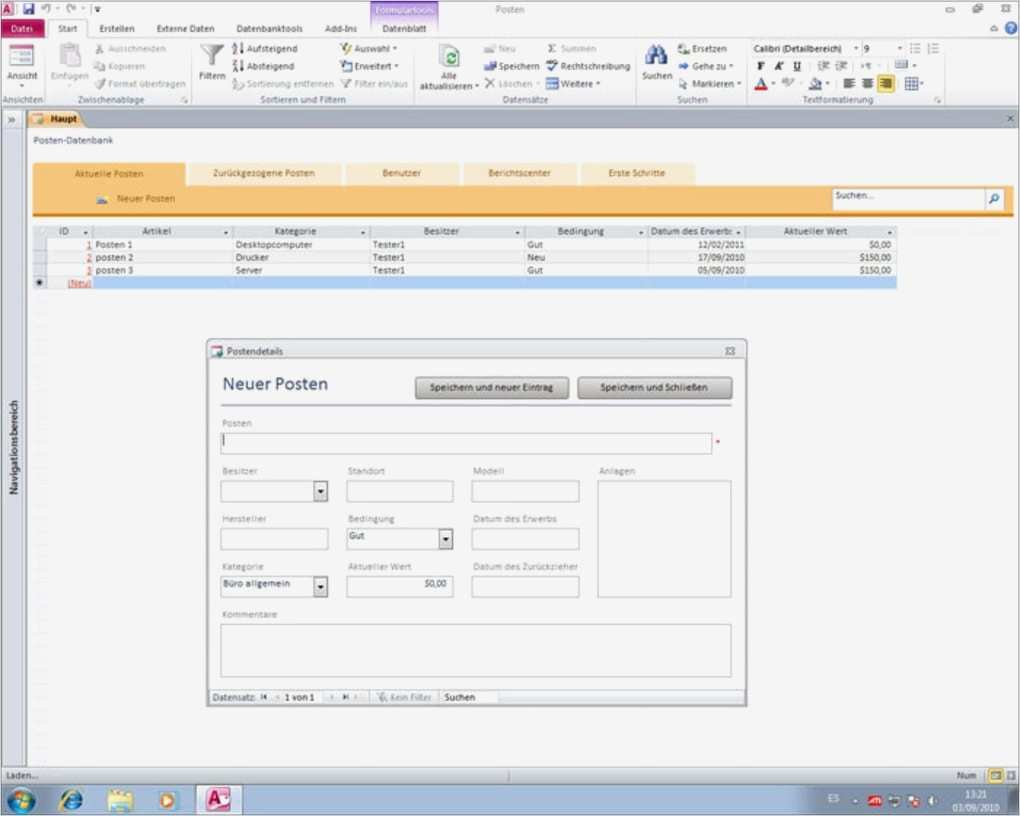
Task: Click background fill color bucket icon
Action: pyautogui.click(x=815, y=83)
